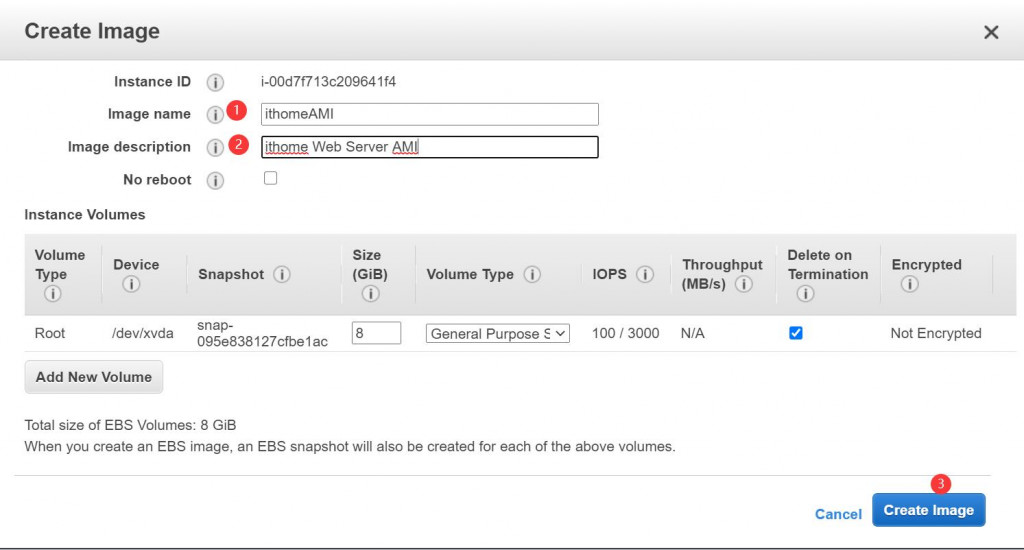The image size is (1024, 550).
Task: Focus the Image name field containing ithomeAMI
Action: [x=430, y=114]
